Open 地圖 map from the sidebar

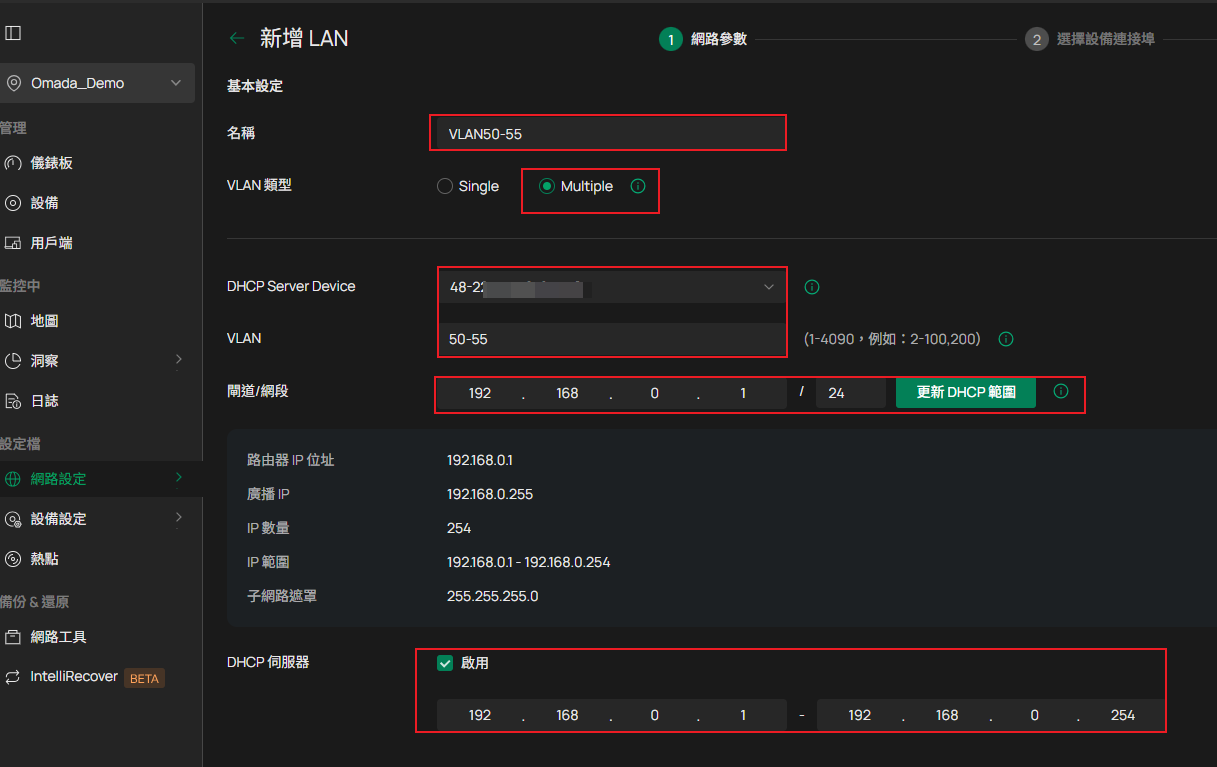[x=44, y=321]
